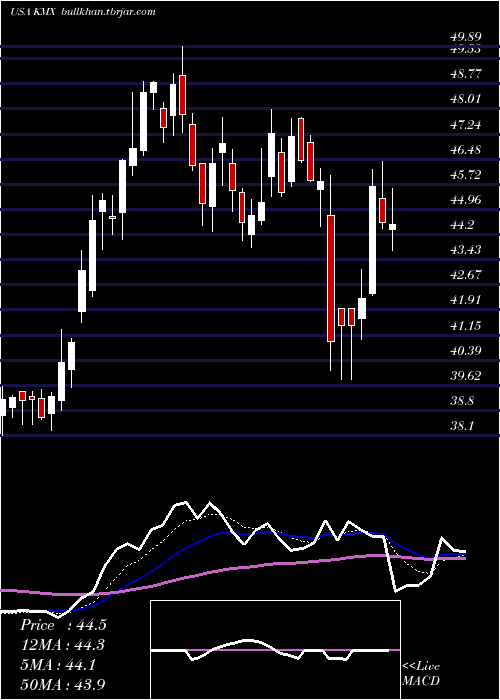Click the 41.15 price level label
The width and height of the screenshot is (500, 700).
point(467,325)
